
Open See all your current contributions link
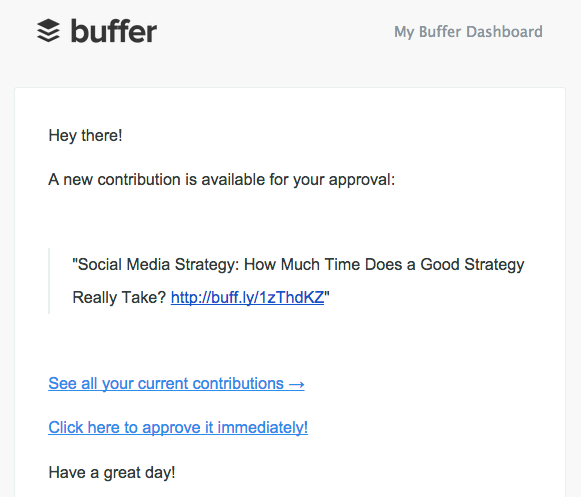pos(176,384)
